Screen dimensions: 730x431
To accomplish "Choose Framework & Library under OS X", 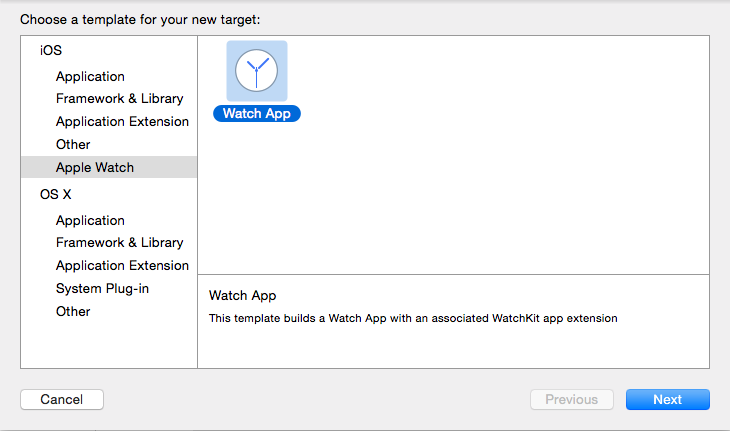I will click(x=119, y=243).
